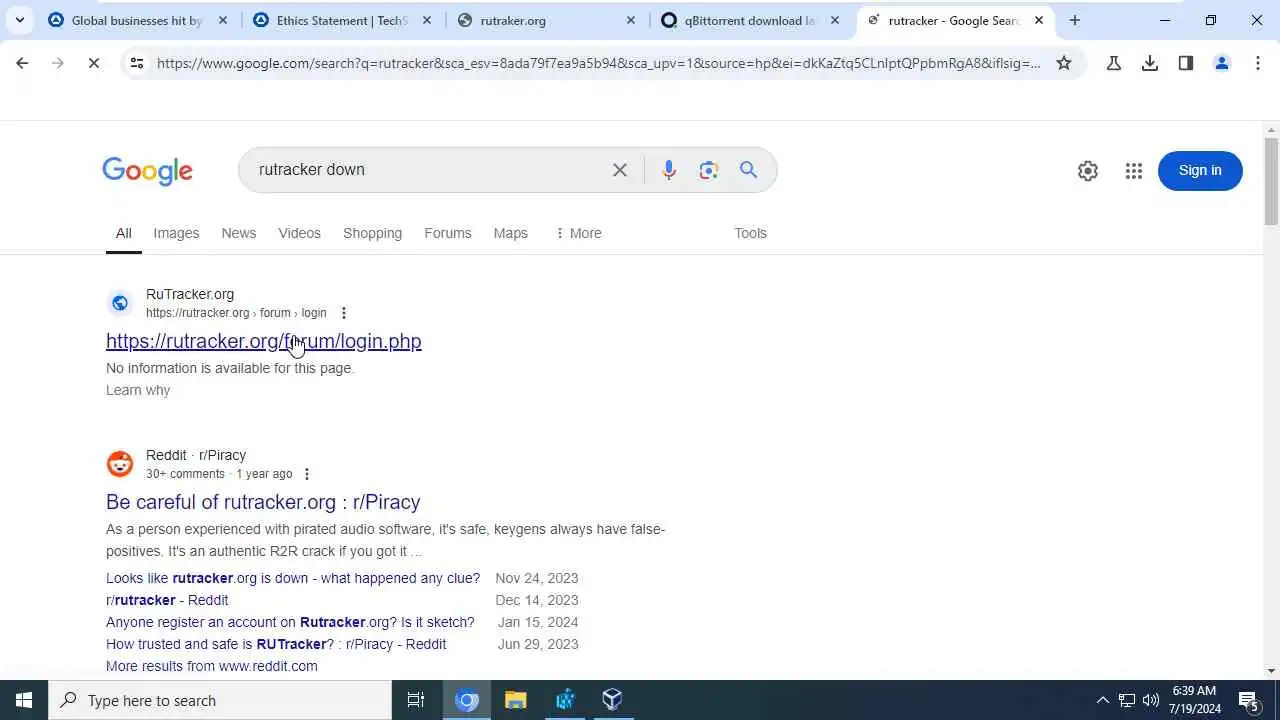Switch to Shopping results tab
The image size is (1280, 720).
pyautogui.click(x=372, y=233)
